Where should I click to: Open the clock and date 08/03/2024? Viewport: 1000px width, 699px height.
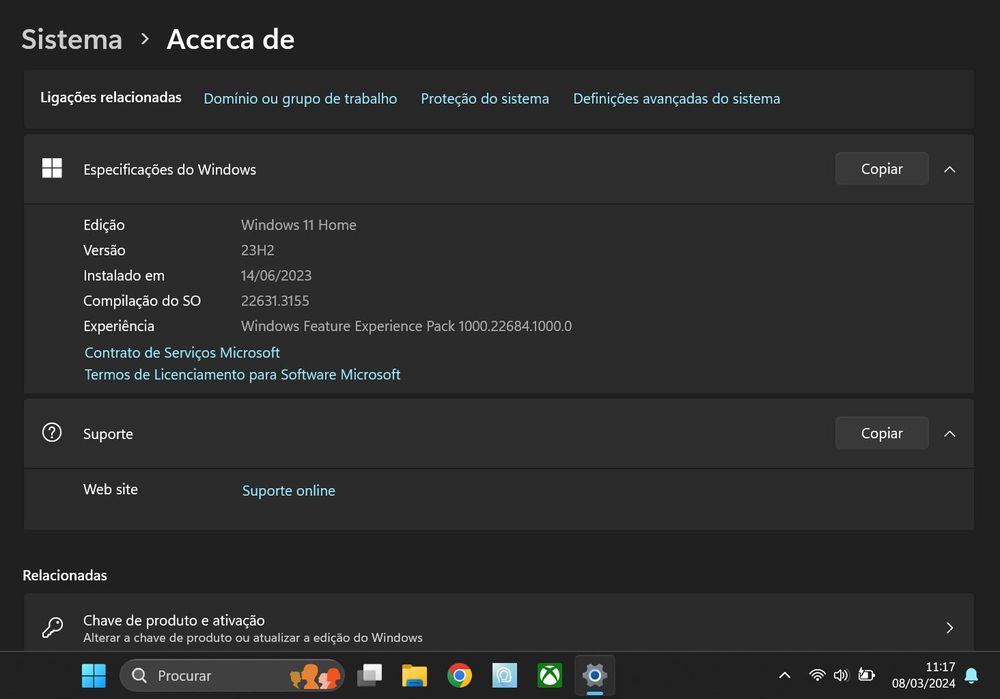point(923,675)
